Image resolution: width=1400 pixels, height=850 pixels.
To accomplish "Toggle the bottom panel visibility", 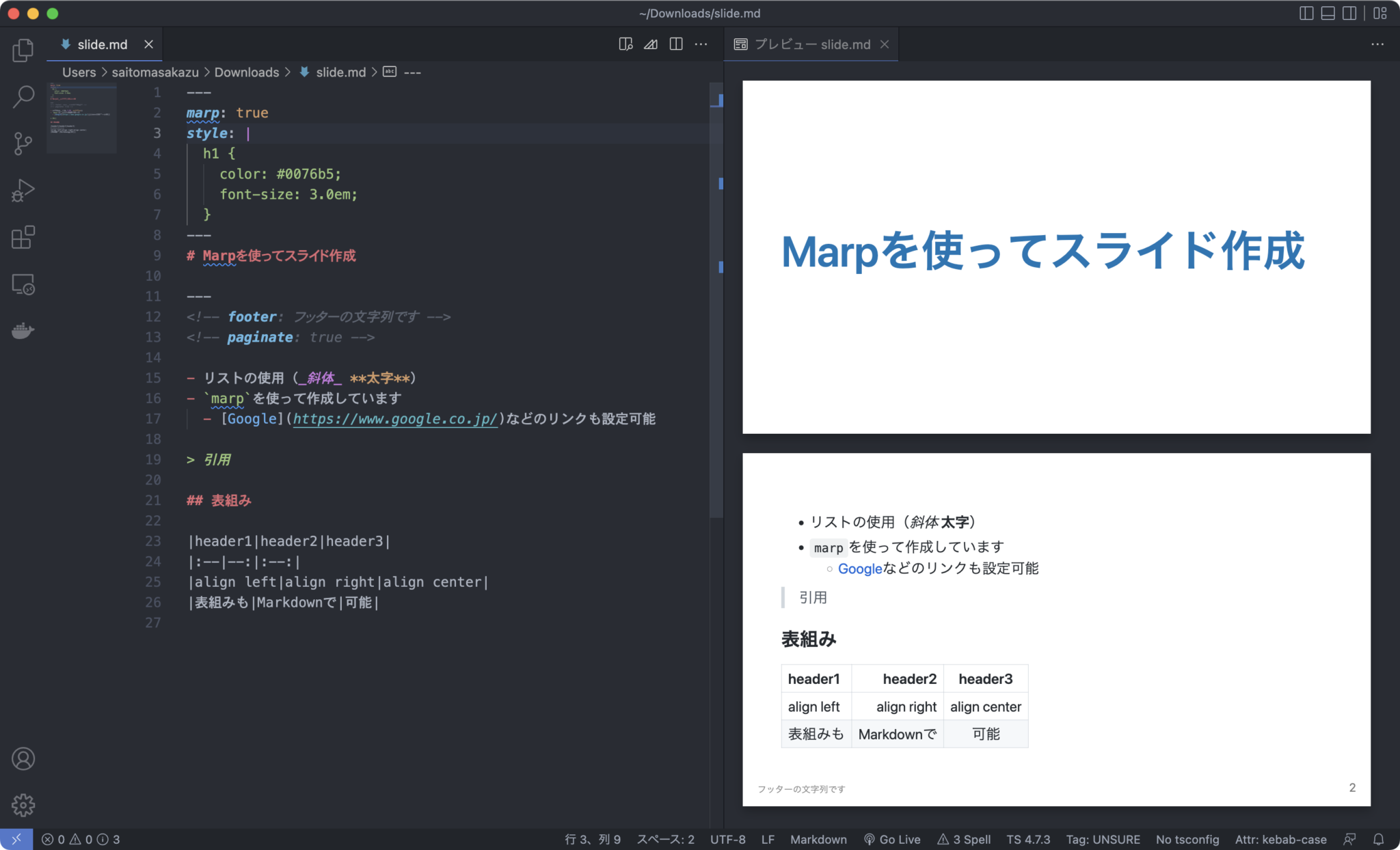I will [x=1329, y=12].
